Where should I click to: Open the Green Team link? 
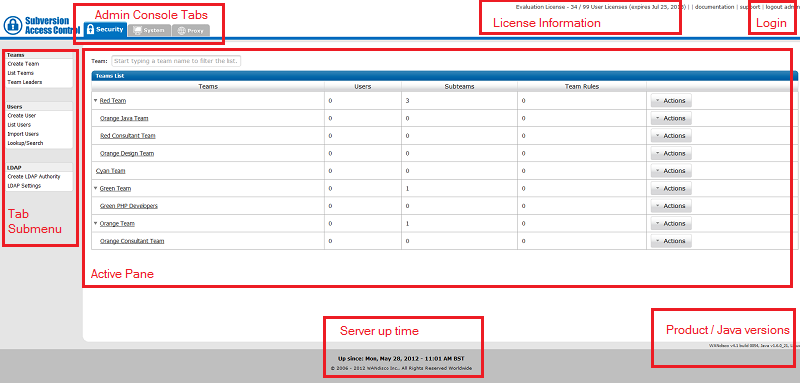tap(115, 189)
